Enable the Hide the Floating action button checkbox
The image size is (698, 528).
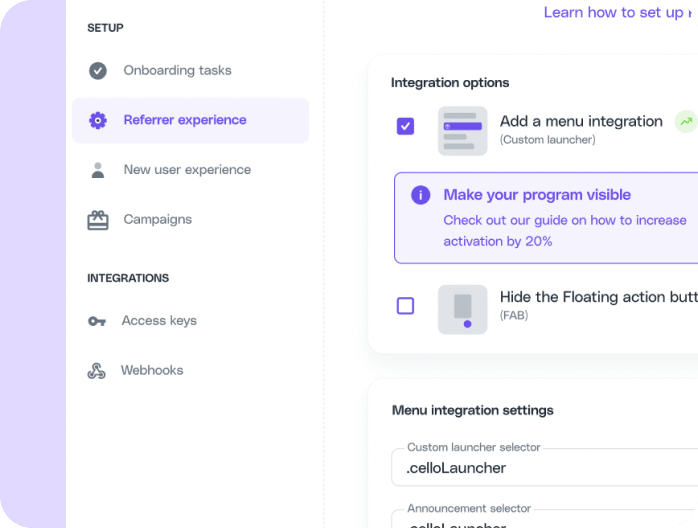coord(405,306)
